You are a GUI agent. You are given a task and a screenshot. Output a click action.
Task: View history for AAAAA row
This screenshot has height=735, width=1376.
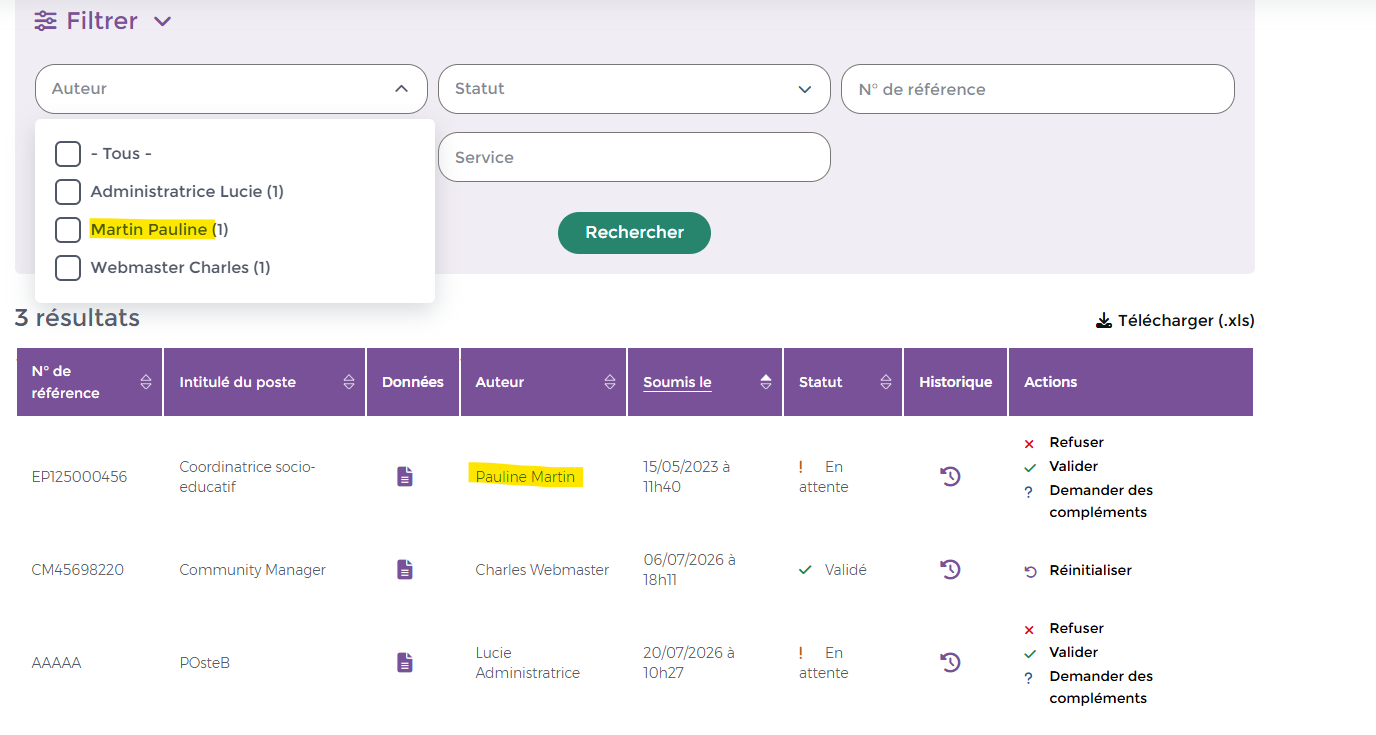950,662
